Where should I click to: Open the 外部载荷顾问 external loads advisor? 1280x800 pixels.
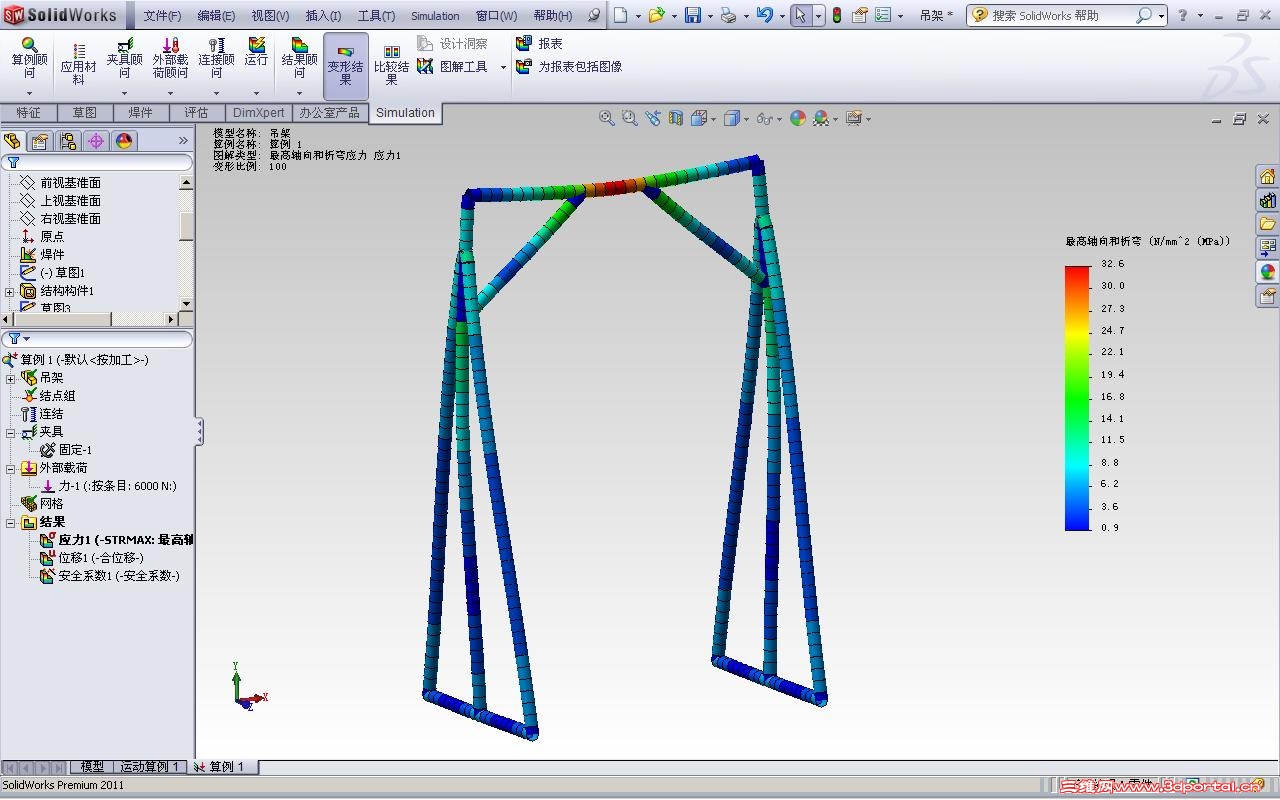tap(170, 58)
